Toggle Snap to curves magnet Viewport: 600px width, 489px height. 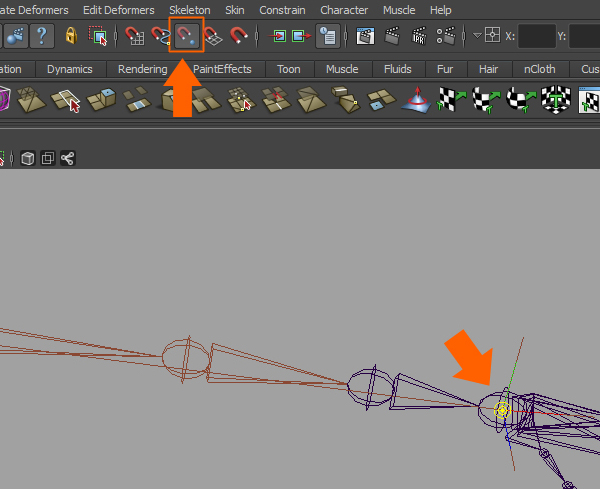click(160, 36)
